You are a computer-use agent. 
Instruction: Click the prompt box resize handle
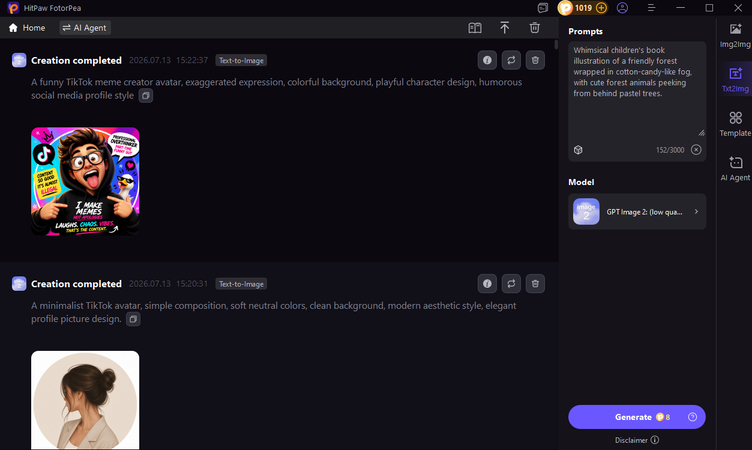point(701,133)
